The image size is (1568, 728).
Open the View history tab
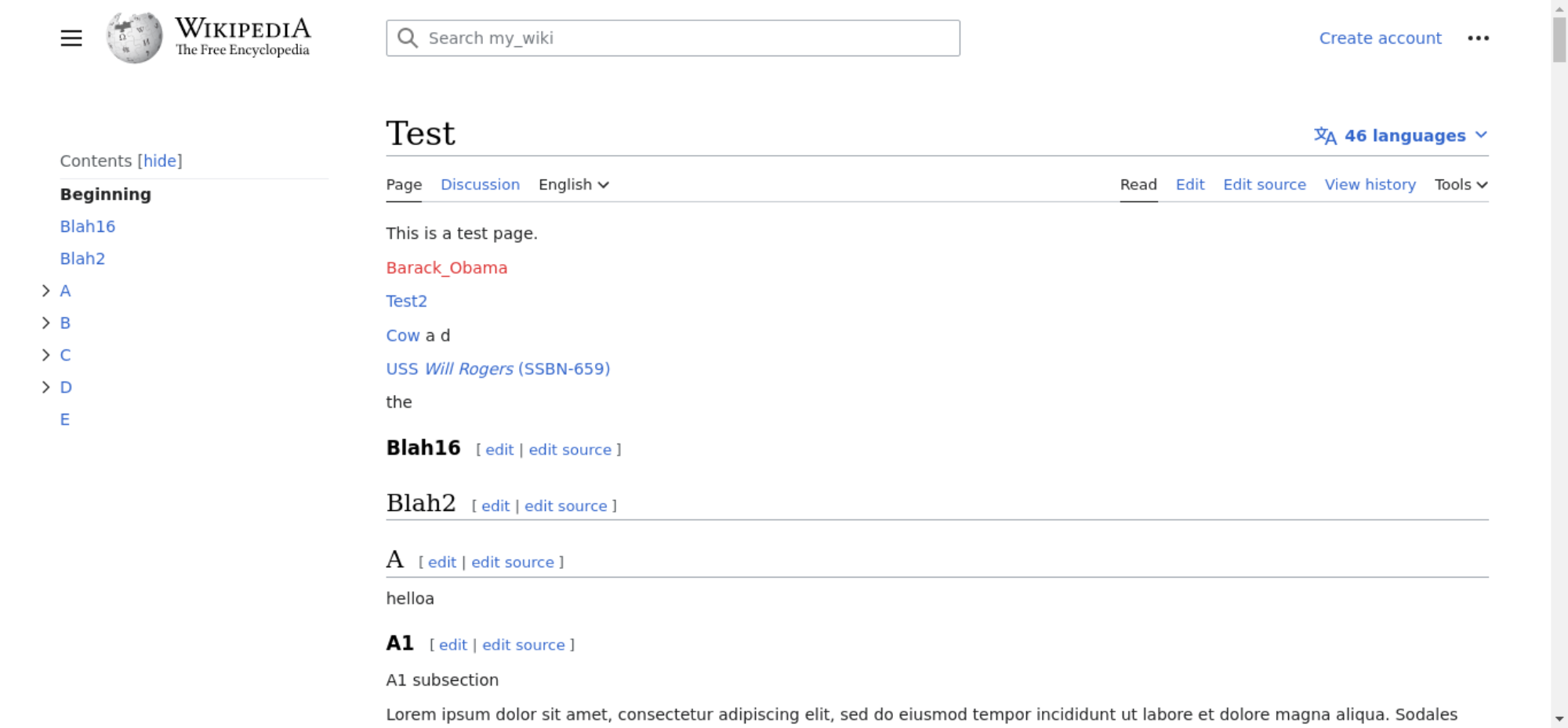click(1370, 185)
